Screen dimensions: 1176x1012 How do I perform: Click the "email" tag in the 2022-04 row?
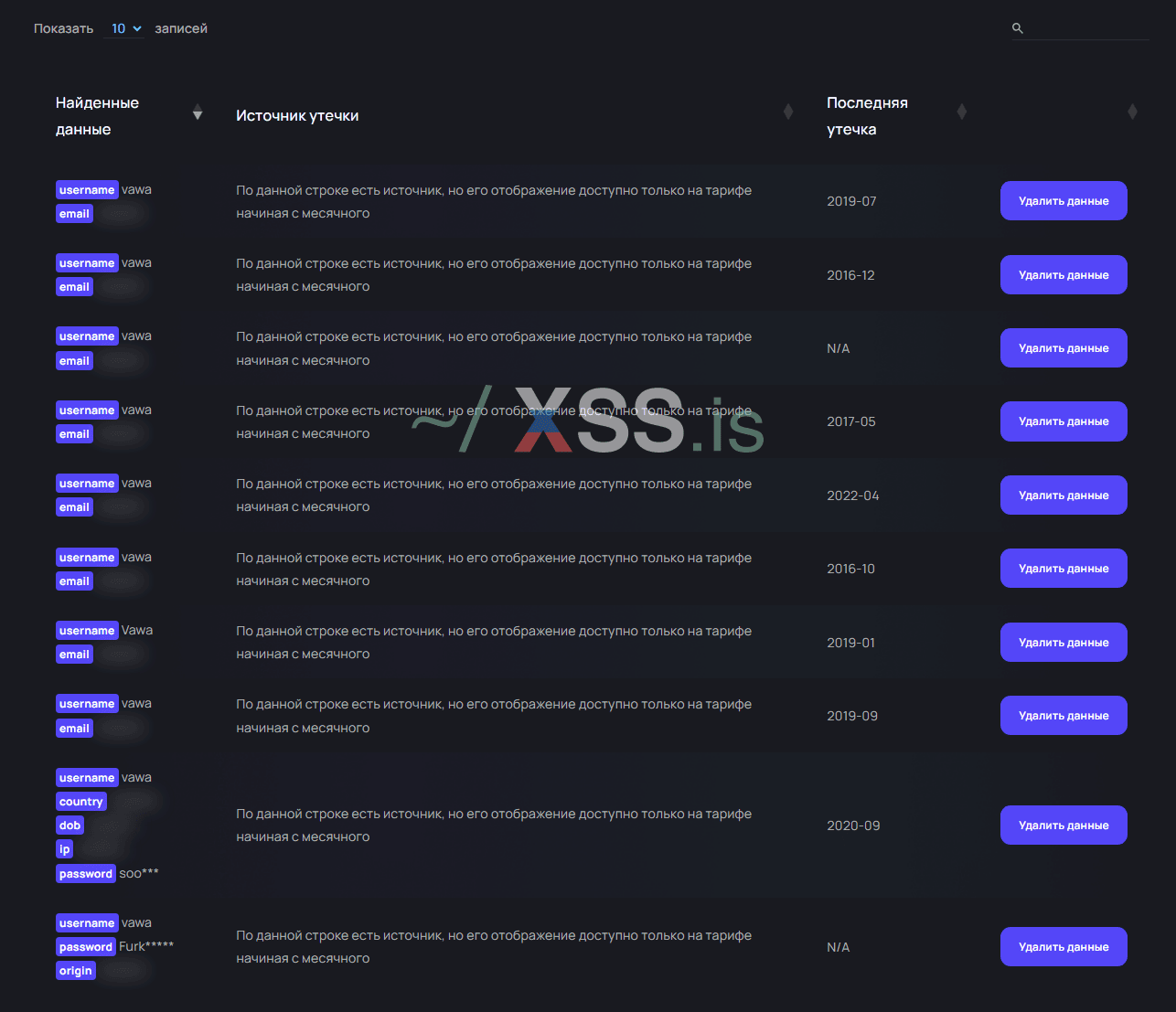[x=74, y=507]
